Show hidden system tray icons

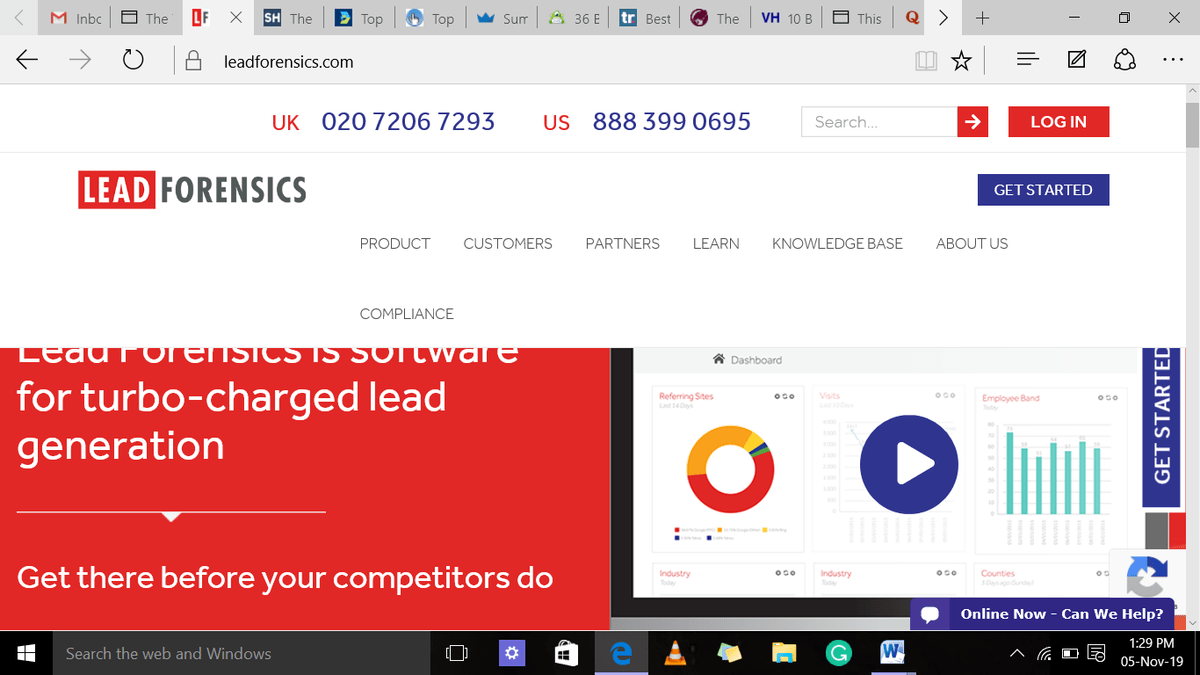tap(1017, 654)
